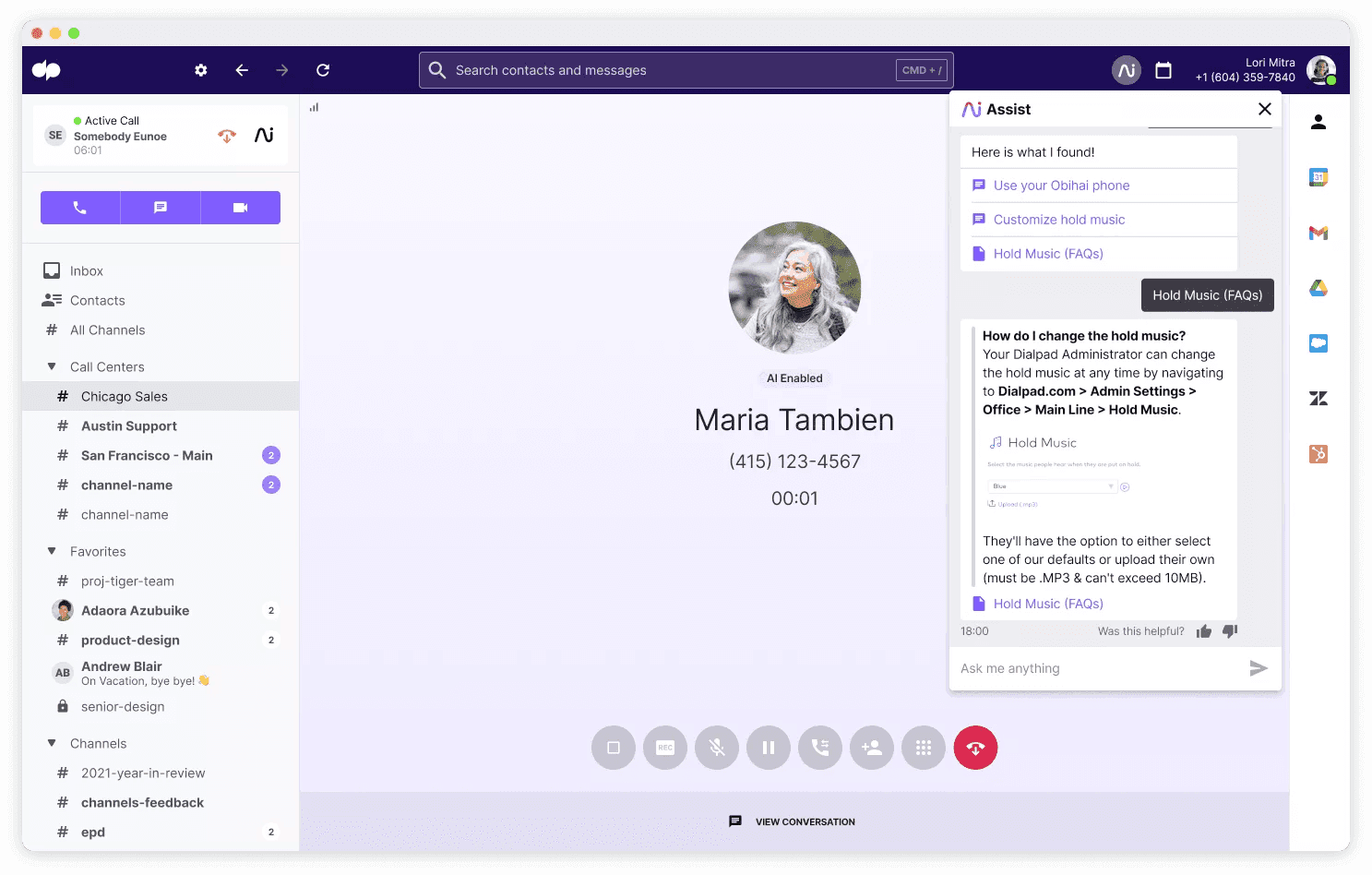Start a new message
The height and width of the screenshot is (875, 1372).
click(161, 208)
